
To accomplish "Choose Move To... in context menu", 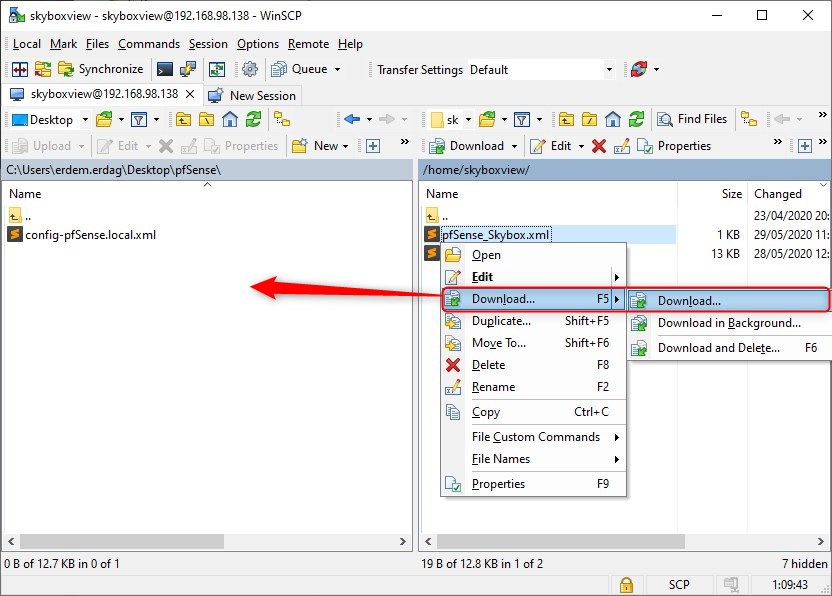I will pos(534,343).
